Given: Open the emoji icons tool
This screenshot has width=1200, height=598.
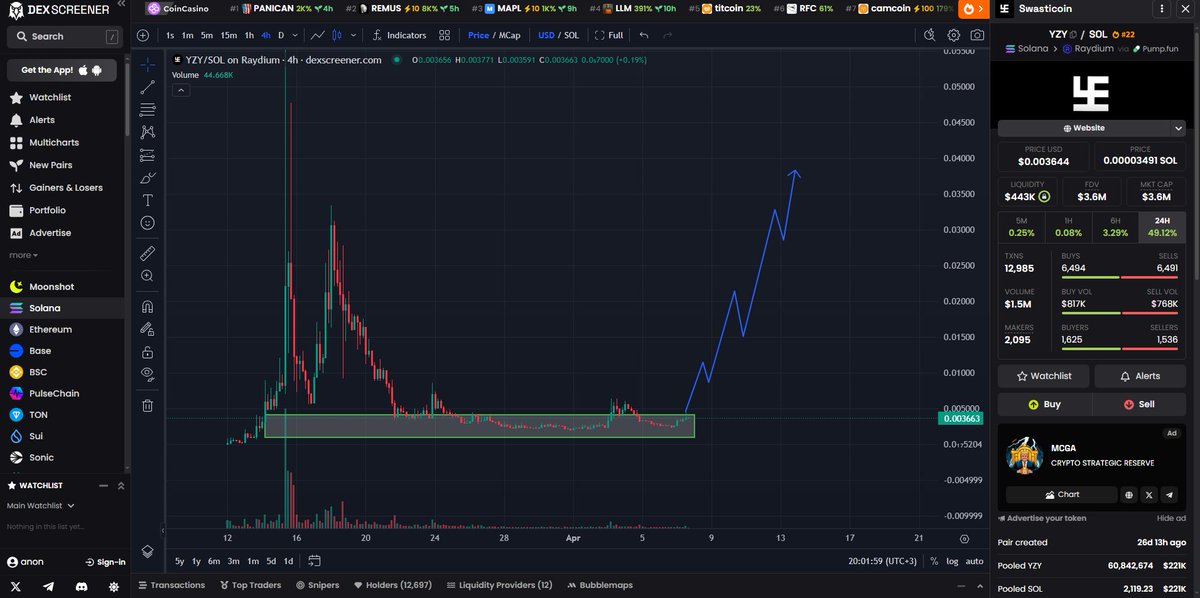Looking at the screenshot, I should (x=148, y=222).
